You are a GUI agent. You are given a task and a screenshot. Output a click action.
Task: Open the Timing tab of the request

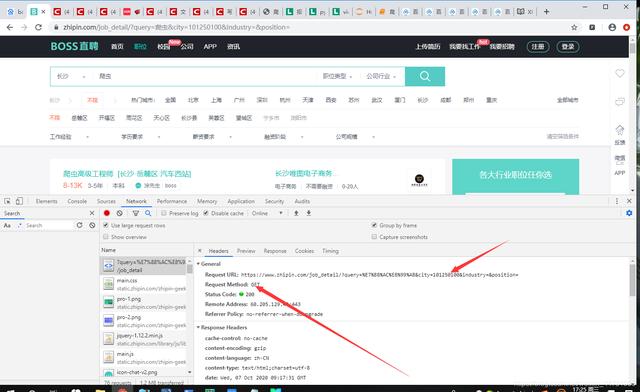tap(330, 251)
